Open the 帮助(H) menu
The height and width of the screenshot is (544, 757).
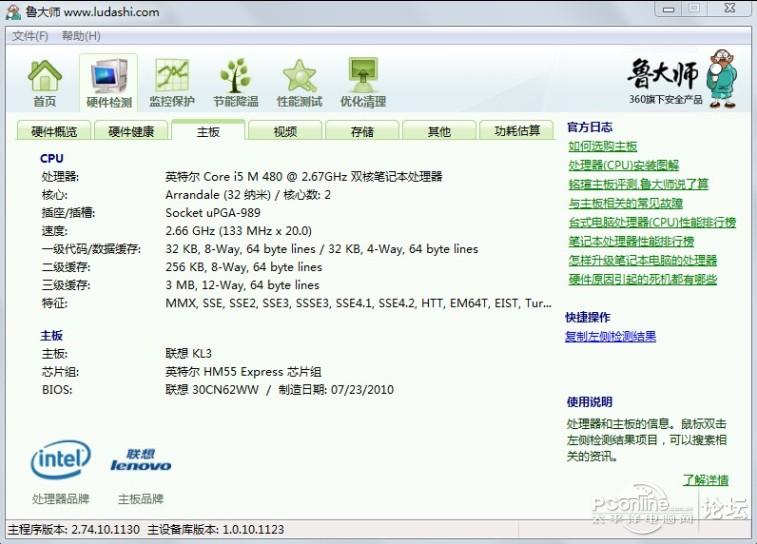81,36
